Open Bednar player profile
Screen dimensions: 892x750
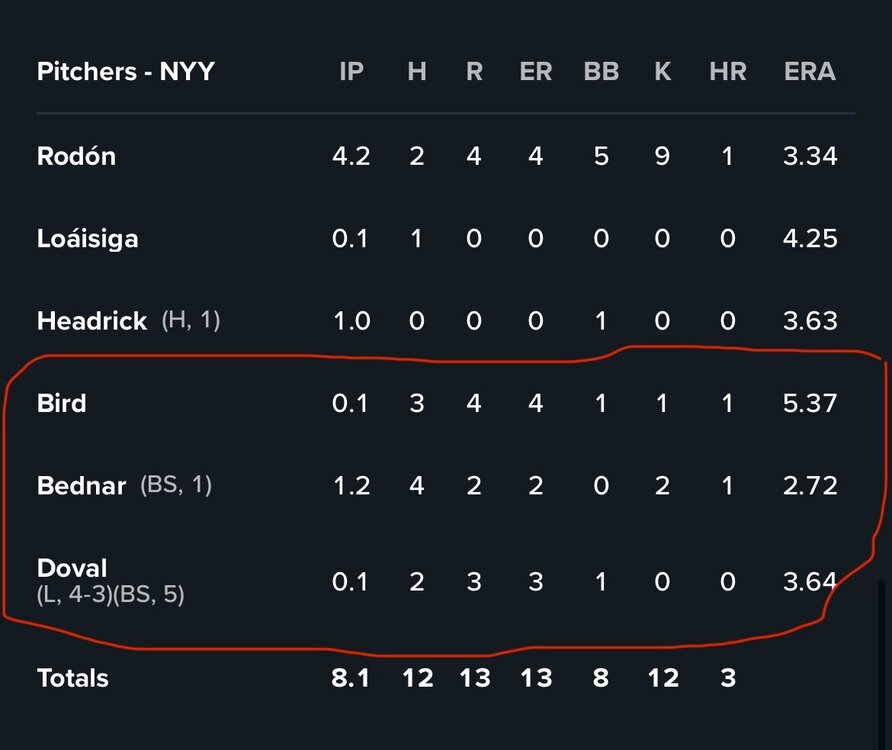click(81, 486)
